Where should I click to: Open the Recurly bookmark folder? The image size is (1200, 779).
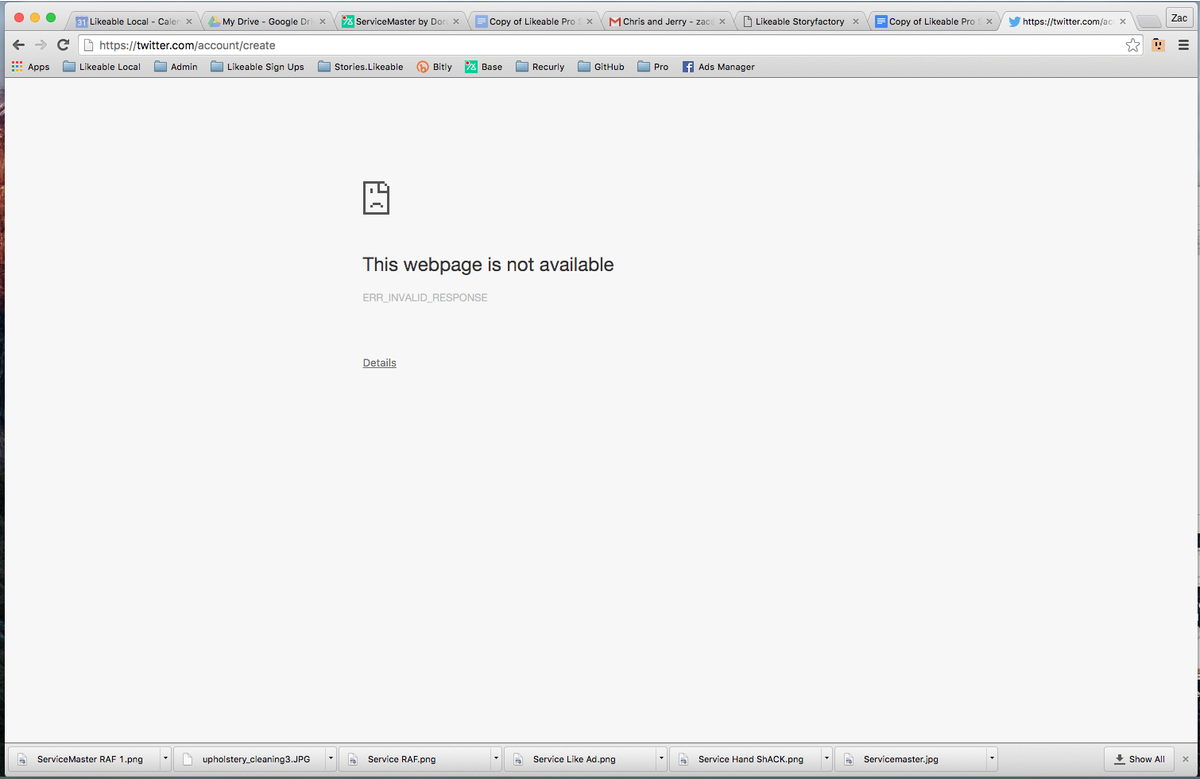tap(540, 67)
